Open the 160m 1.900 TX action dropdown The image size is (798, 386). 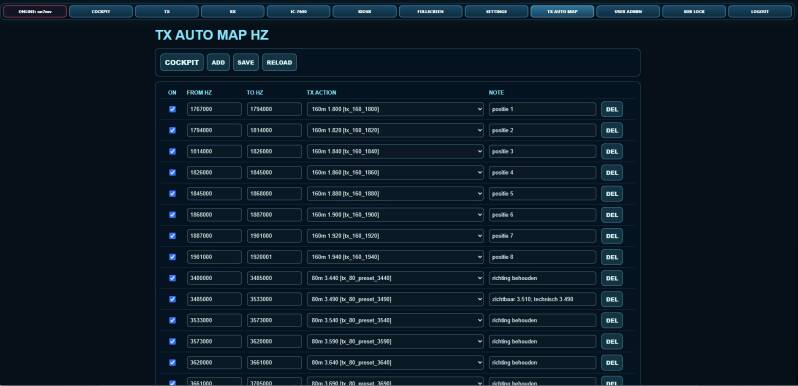click(x=395, y=215)
